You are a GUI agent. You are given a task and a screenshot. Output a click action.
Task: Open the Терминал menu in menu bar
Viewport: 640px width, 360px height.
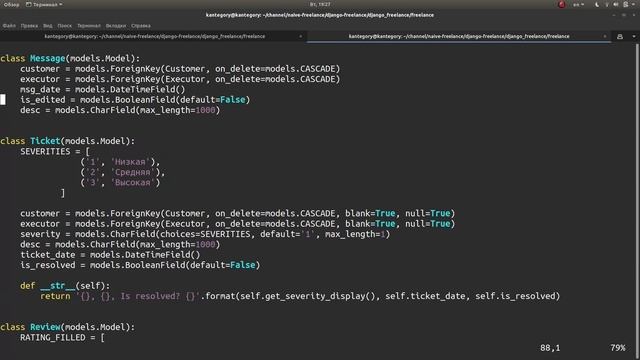point(89,26)
